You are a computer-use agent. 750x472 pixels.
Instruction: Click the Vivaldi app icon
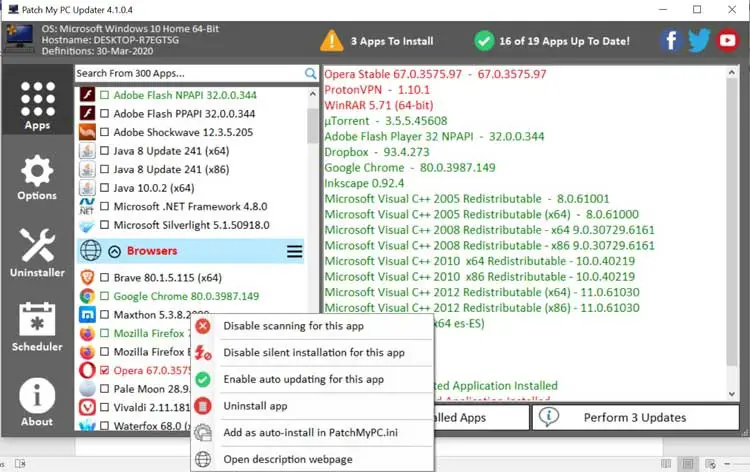click(x=87, y=407)
